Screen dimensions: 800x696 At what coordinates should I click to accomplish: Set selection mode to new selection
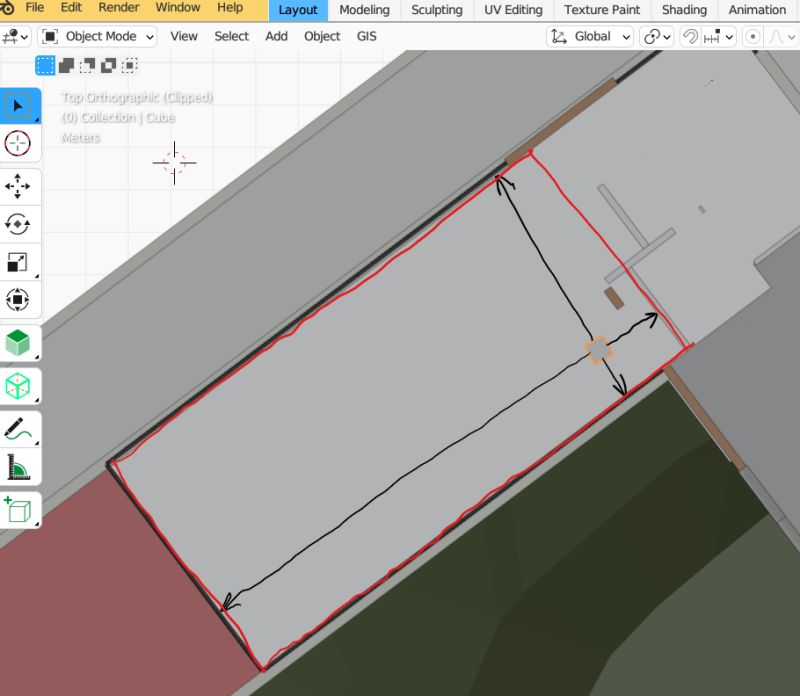[45, 65]
